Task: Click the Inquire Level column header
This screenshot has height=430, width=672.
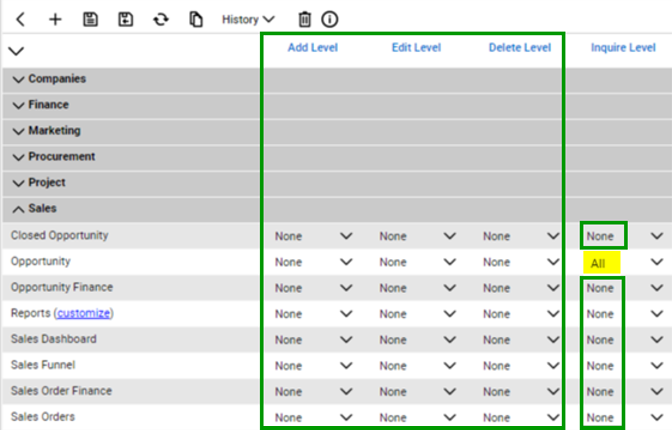Action: pos(622,47)
